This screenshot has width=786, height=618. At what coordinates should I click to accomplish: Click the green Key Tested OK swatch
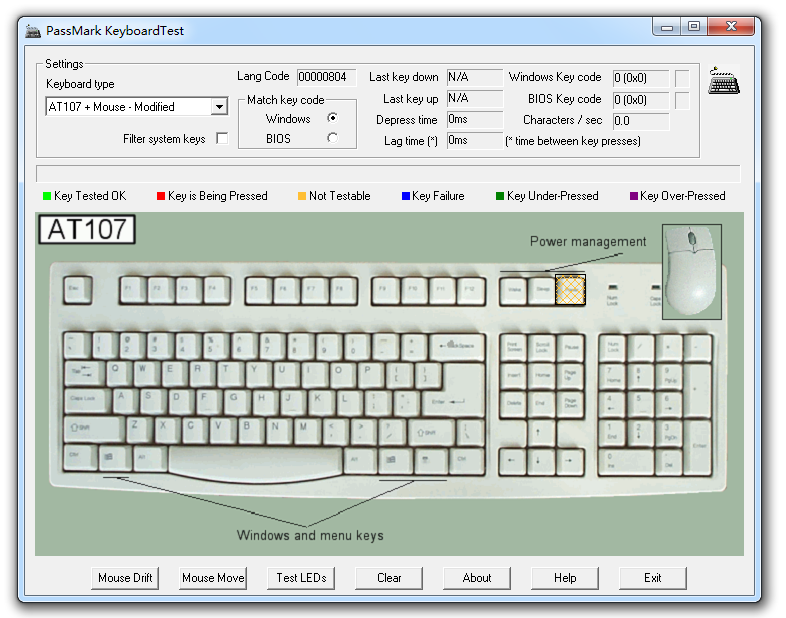46,196
